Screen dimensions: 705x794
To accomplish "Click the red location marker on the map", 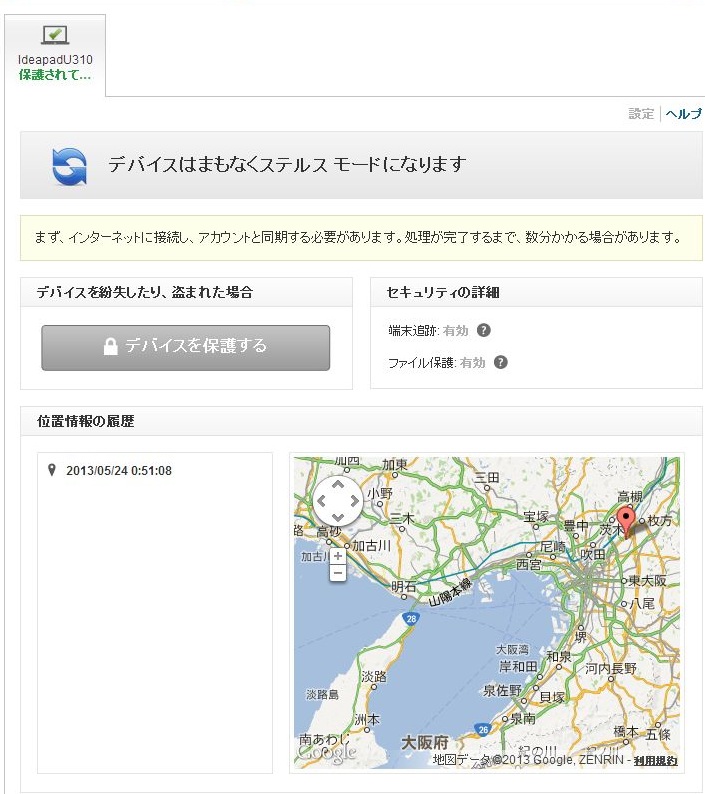I will click(627, 523).
